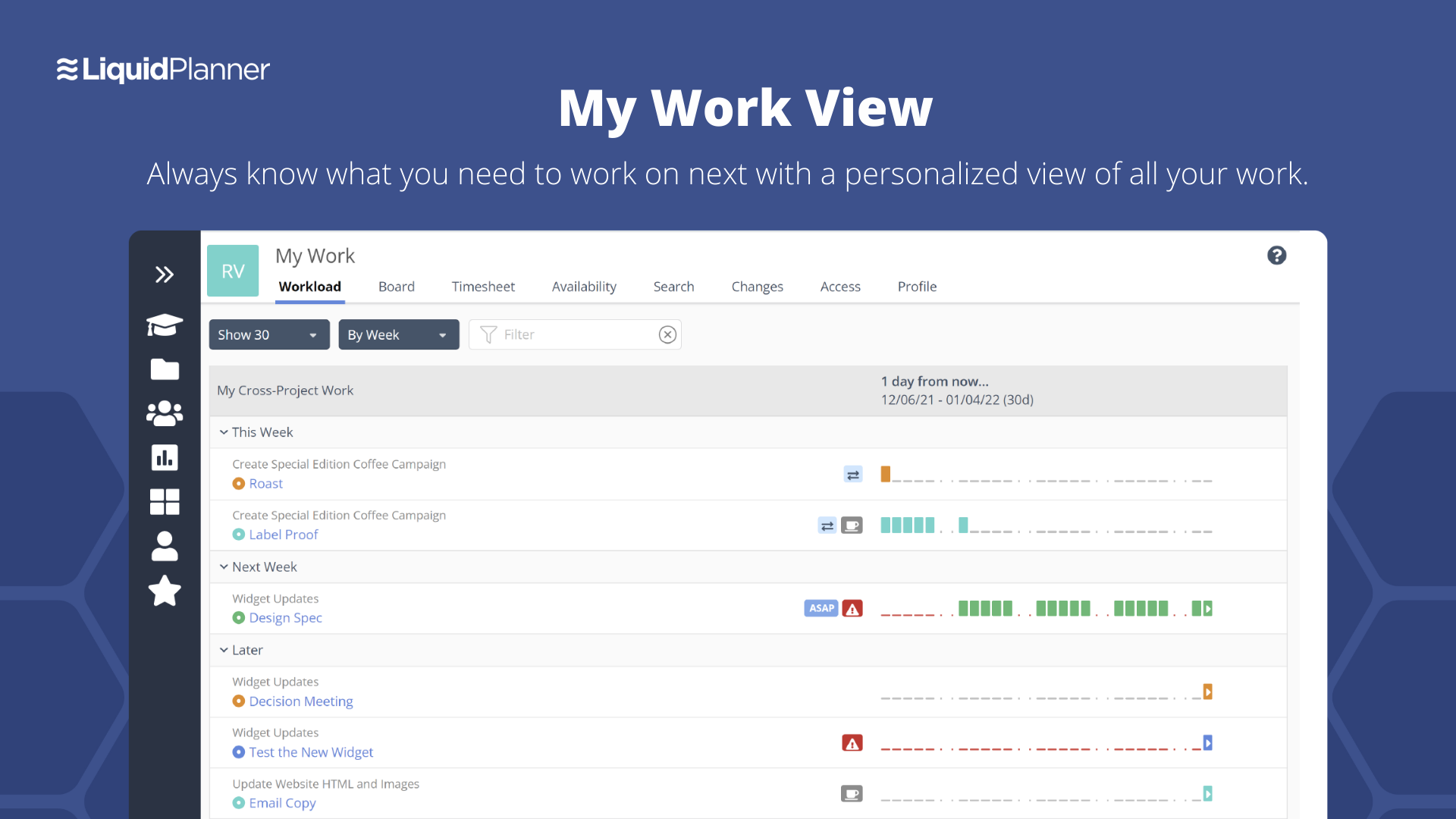Click the ASAP priority badge icon
This screenshot has width=1456, height=819.
(818, 608)
